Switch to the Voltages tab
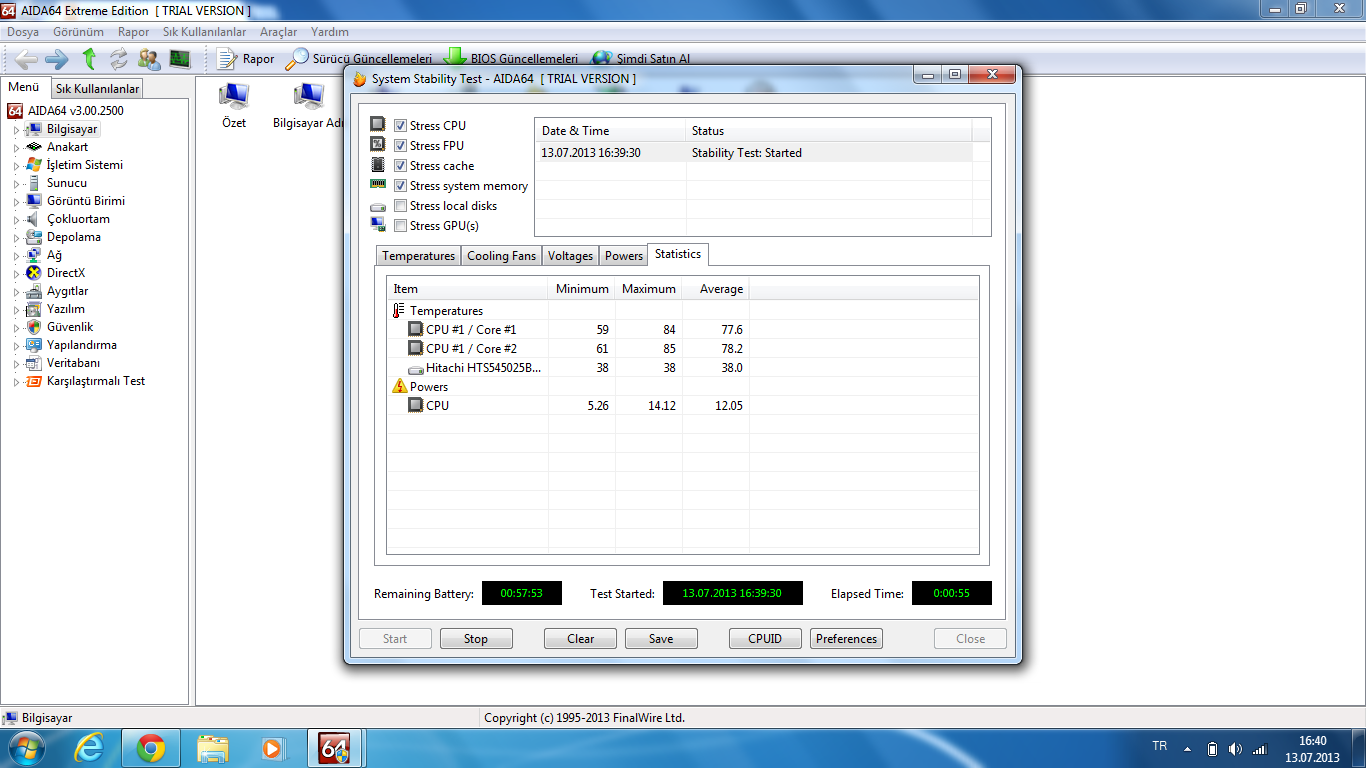The image size is (1366, 768). pos(570,256)
